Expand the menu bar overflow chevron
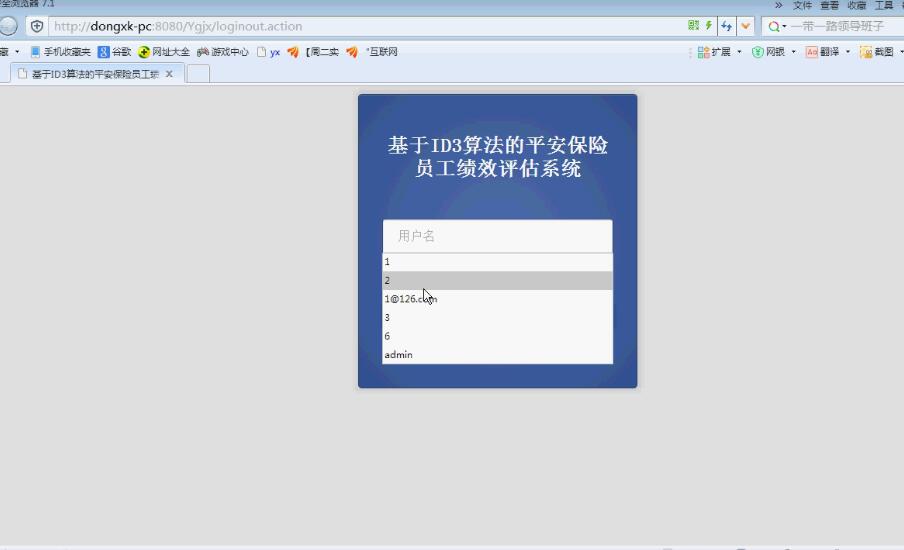Screen dimensions: 904x550 point(779,5)
